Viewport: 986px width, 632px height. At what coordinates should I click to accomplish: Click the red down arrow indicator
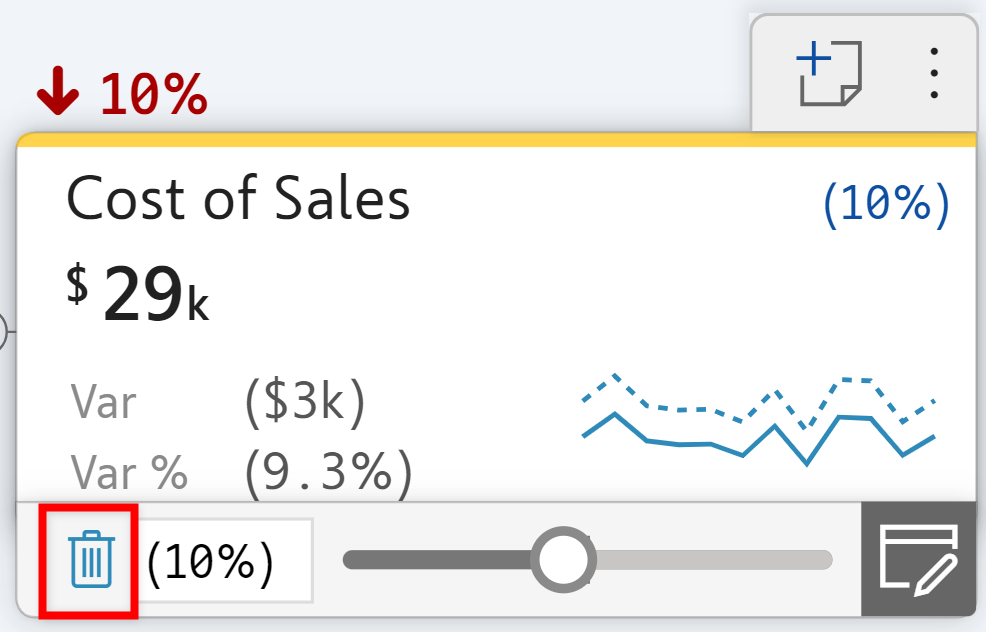[58, 96]
